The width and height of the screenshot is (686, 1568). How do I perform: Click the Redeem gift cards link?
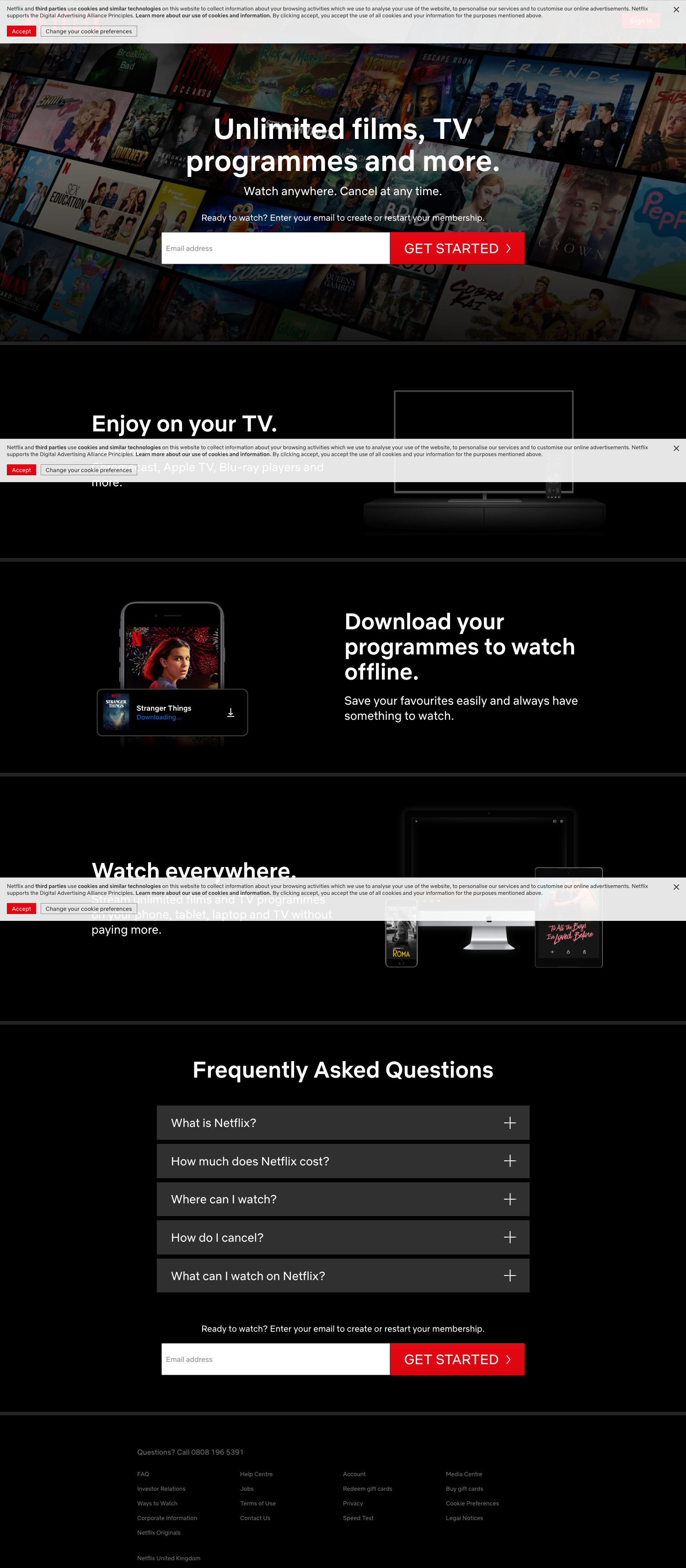pyautogui.click(x=367, y=1489)
